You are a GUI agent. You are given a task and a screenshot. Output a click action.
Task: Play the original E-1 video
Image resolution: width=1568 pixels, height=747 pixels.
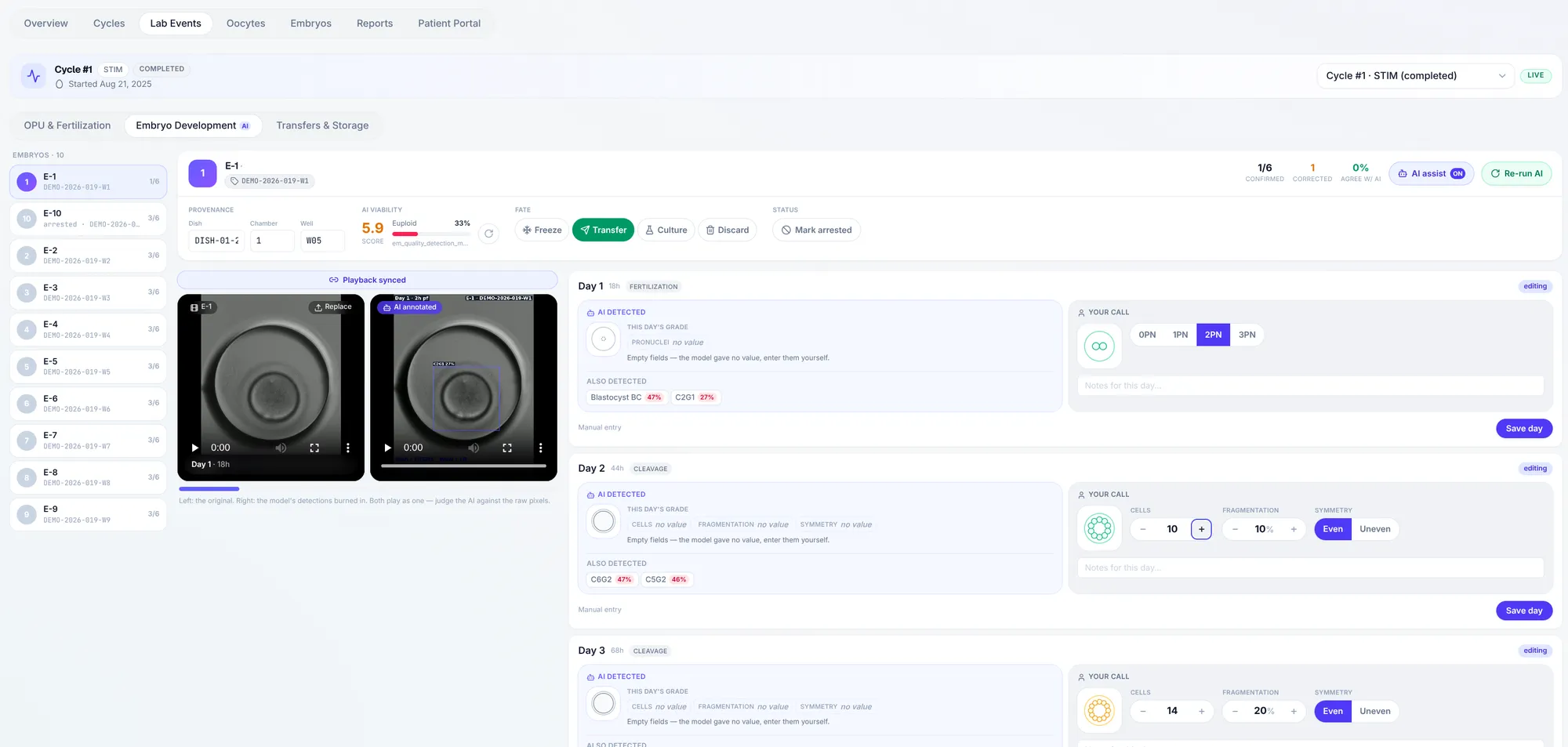tap(195, 448)
